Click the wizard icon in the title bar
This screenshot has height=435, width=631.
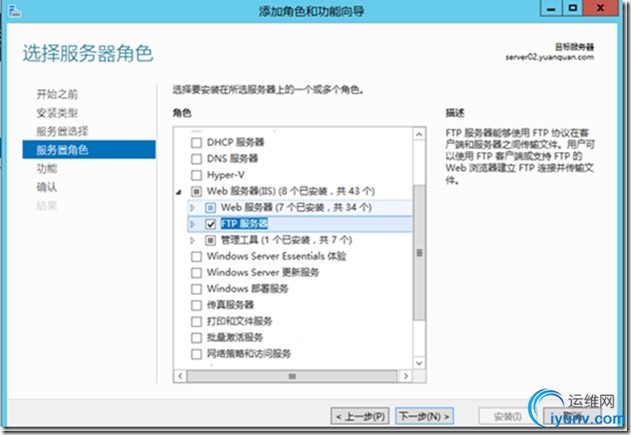click(x=14, y=11)
